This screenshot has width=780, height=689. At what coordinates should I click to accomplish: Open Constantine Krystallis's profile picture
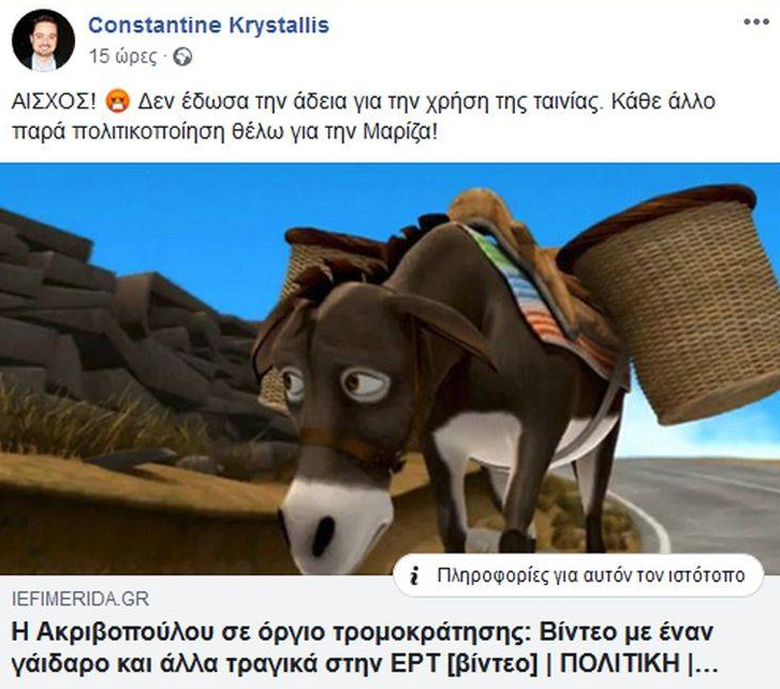[43, 40]
